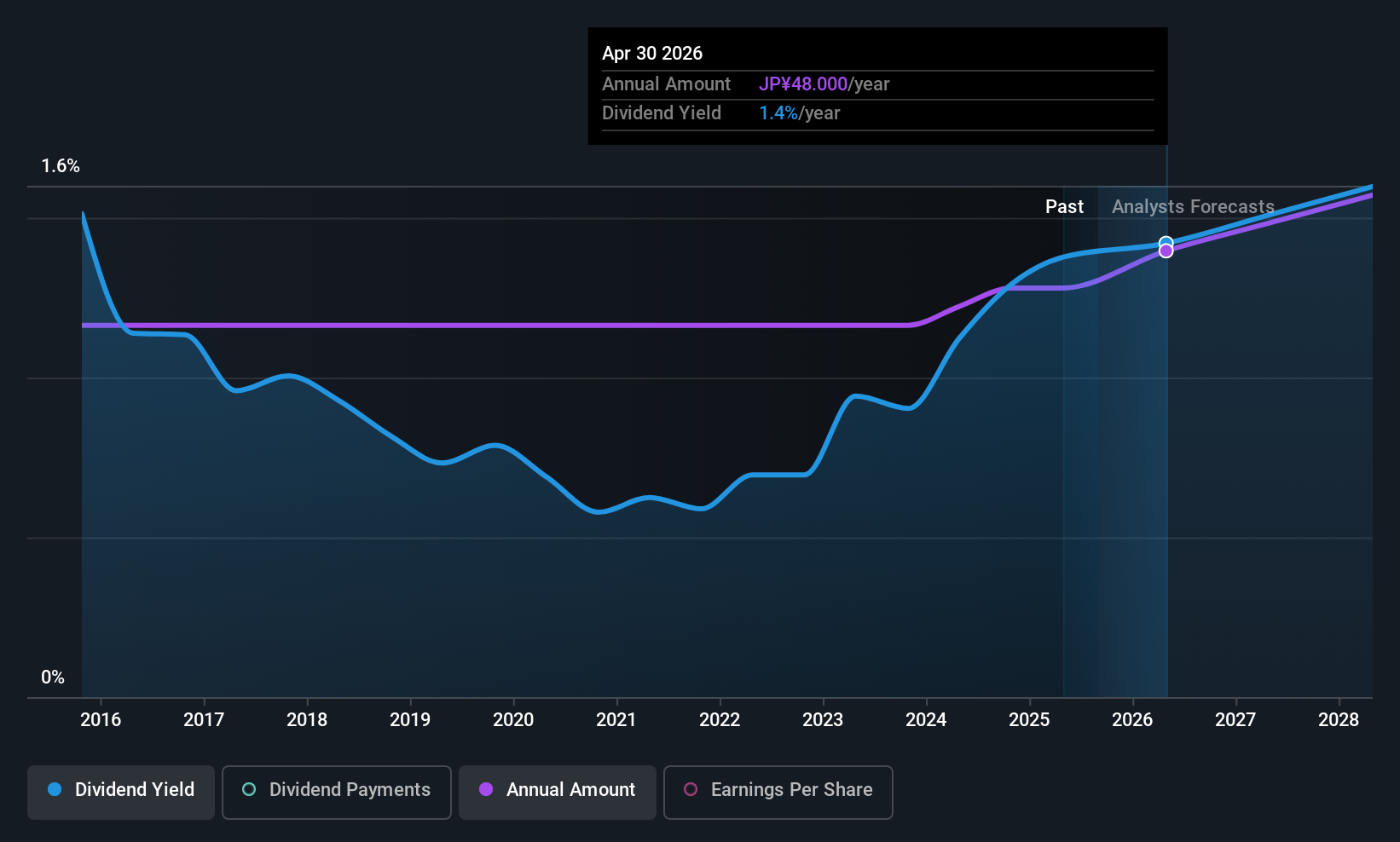This screenshot has height=842, width=1400.
Task: Click the 2020 x-axis year label
Action: point(513,720)
